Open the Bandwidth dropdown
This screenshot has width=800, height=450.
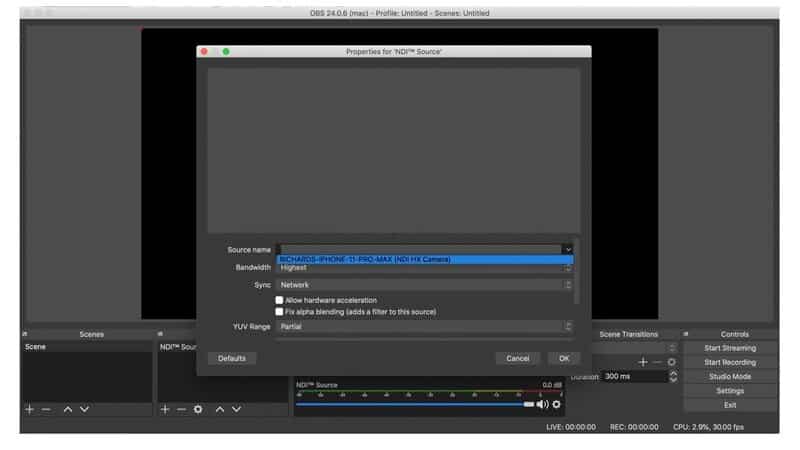coord(424,268)
